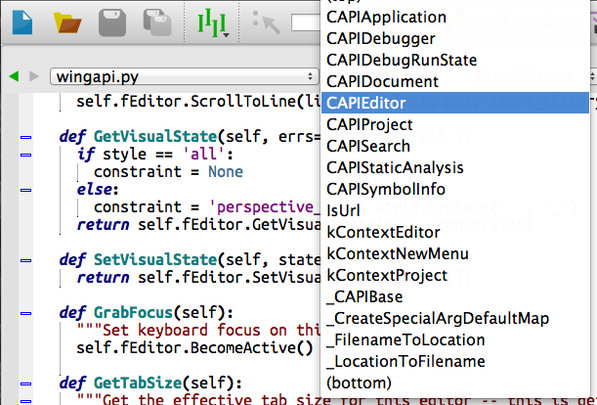The image size is (597, 405).
Task: Click the Save All files icon
Action: coord(157,23)
